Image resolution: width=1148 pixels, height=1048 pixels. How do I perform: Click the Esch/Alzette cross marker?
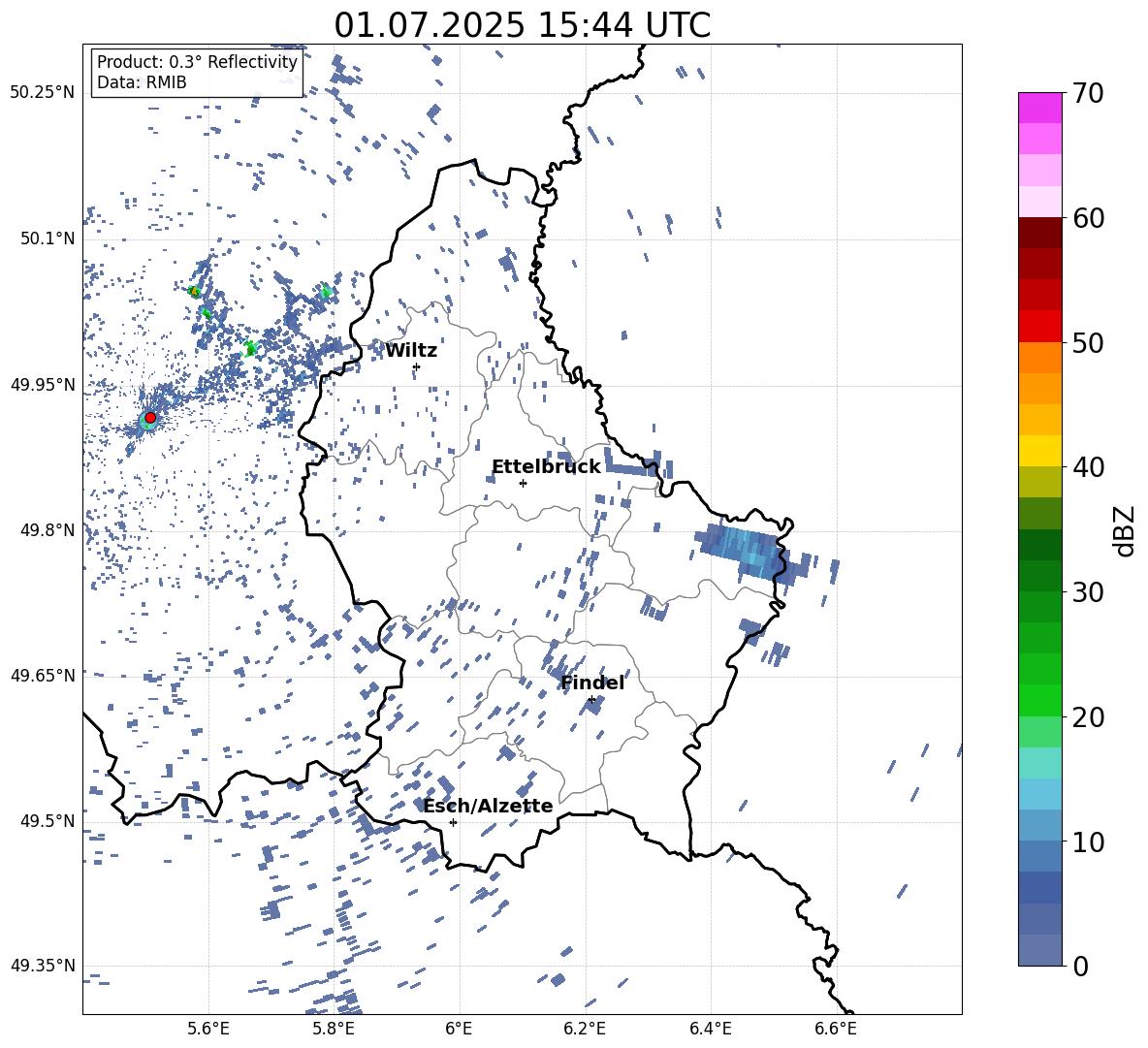pyautogui.click(x=453, y=822)
